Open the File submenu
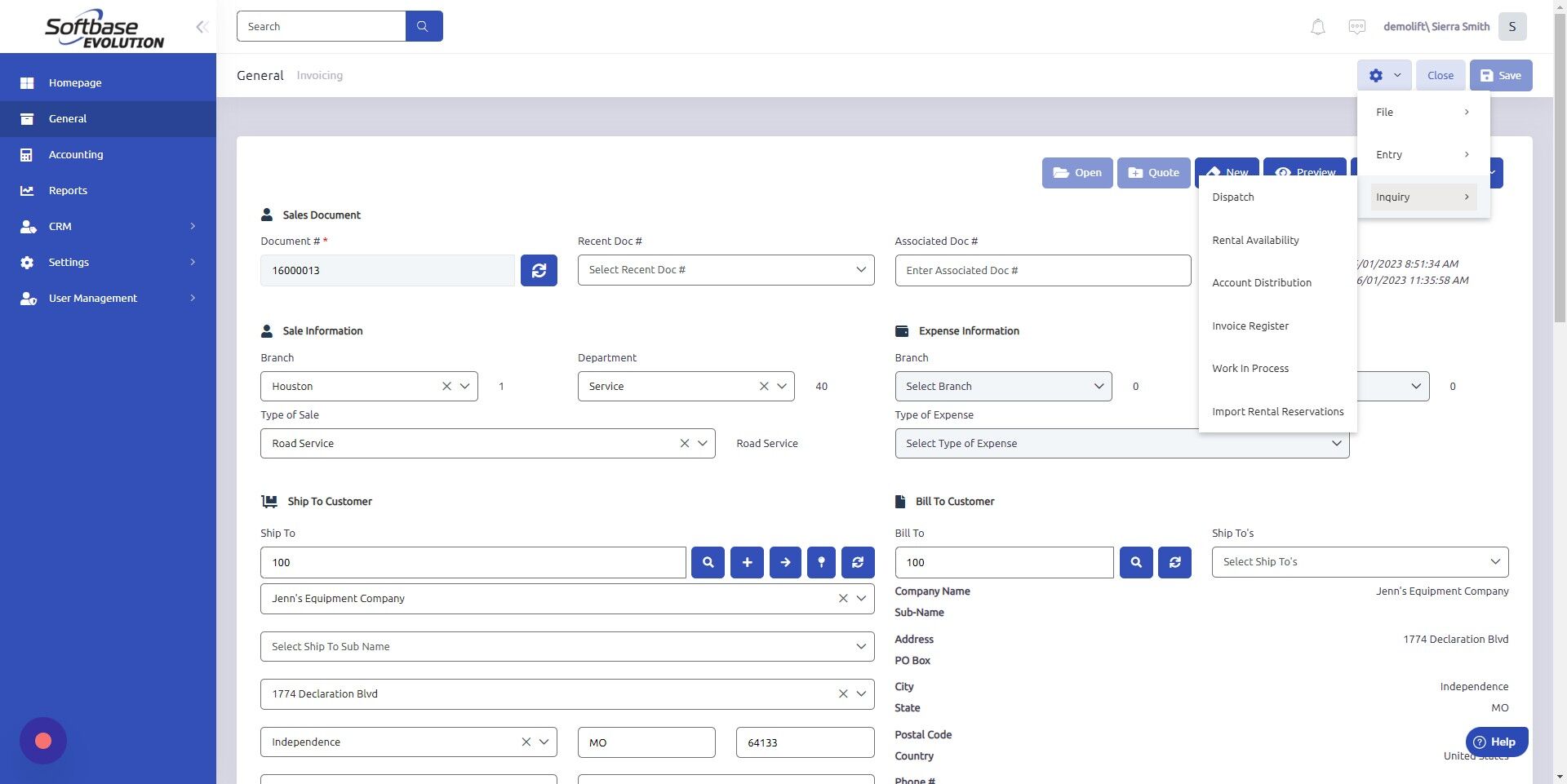 pyautogui.click(x=1423, y=112)
